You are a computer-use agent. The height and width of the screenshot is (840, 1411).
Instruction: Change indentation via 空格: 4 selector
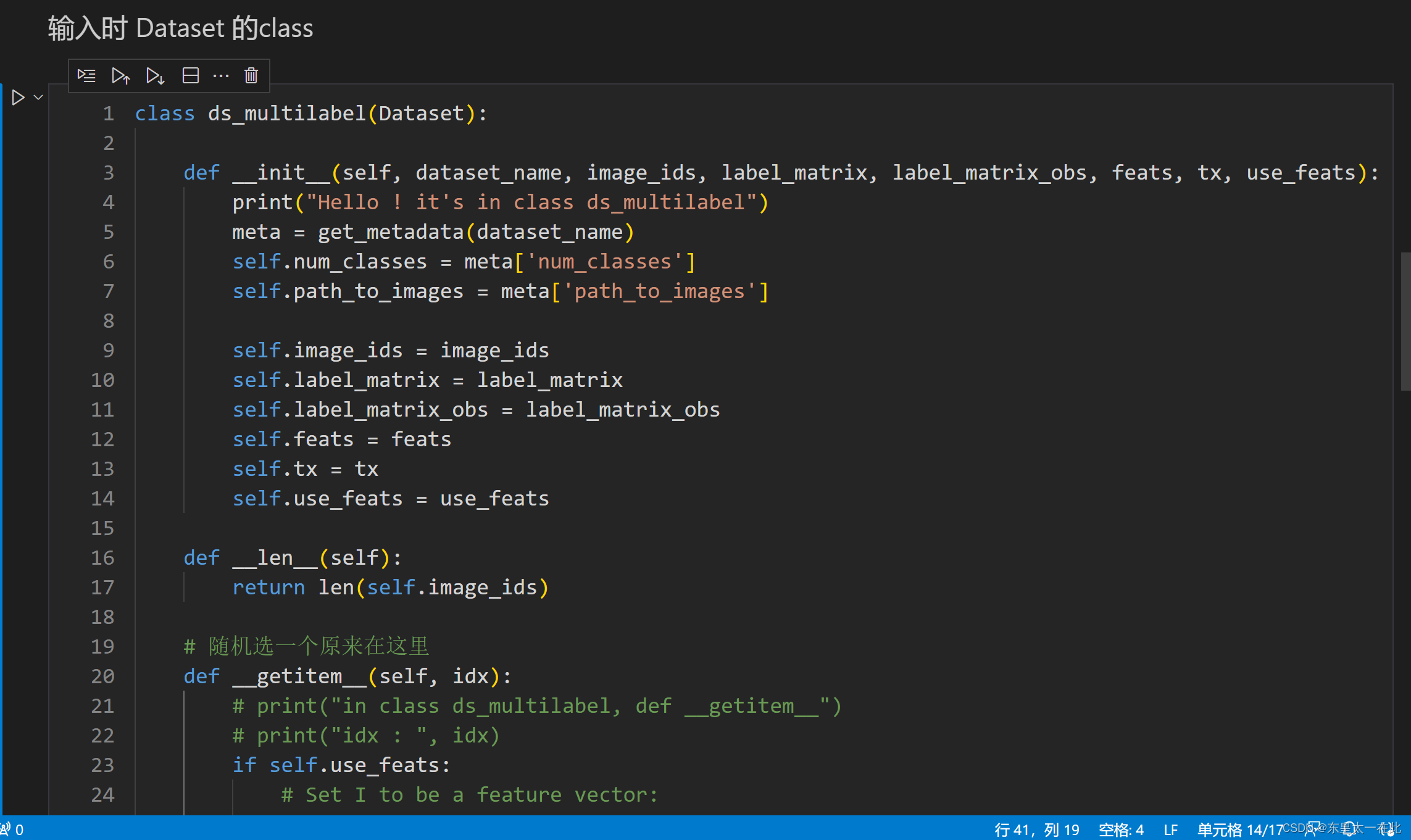click(1121, 830)
